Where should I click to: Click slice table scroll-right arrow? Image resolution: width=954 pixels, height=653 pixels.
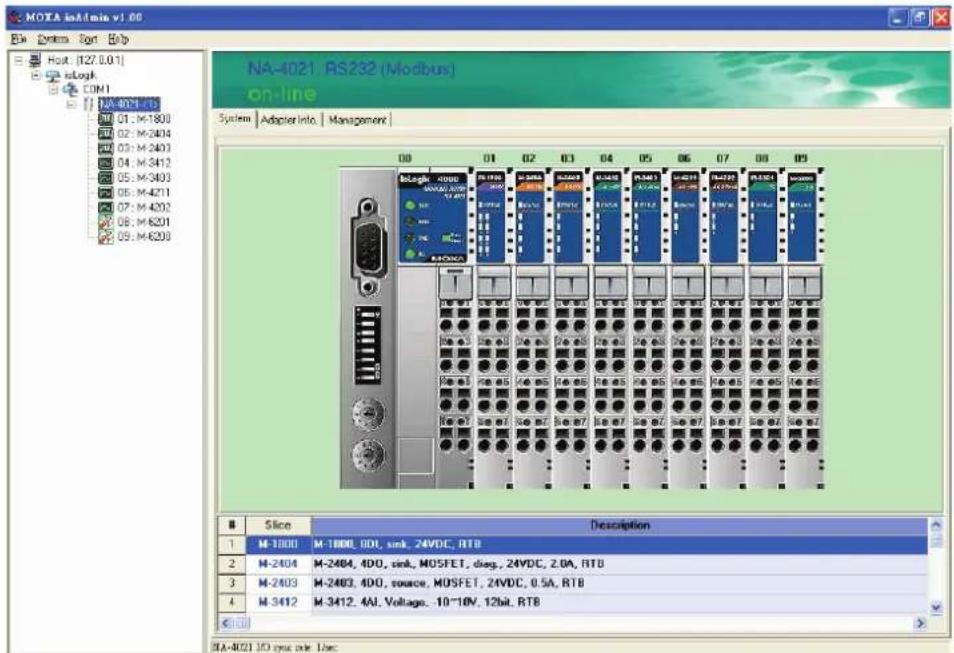[921, 623]
